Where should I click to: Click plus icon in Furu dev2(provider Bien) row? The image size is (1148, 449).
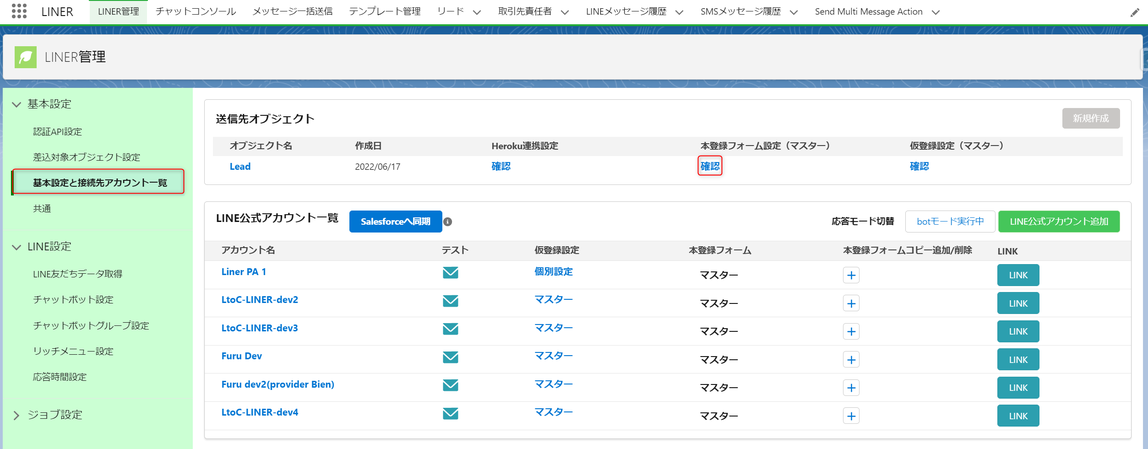[851, 387]
